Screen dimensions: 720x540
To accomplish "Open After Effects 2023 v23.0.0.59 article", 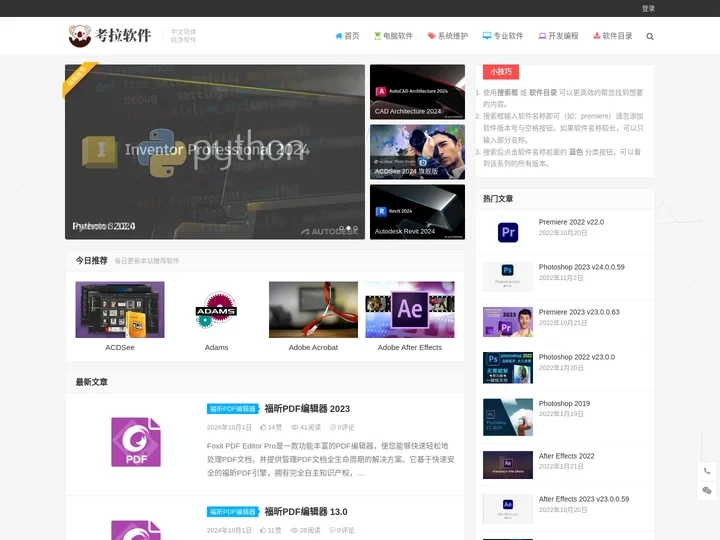I will tap(584, 499).
